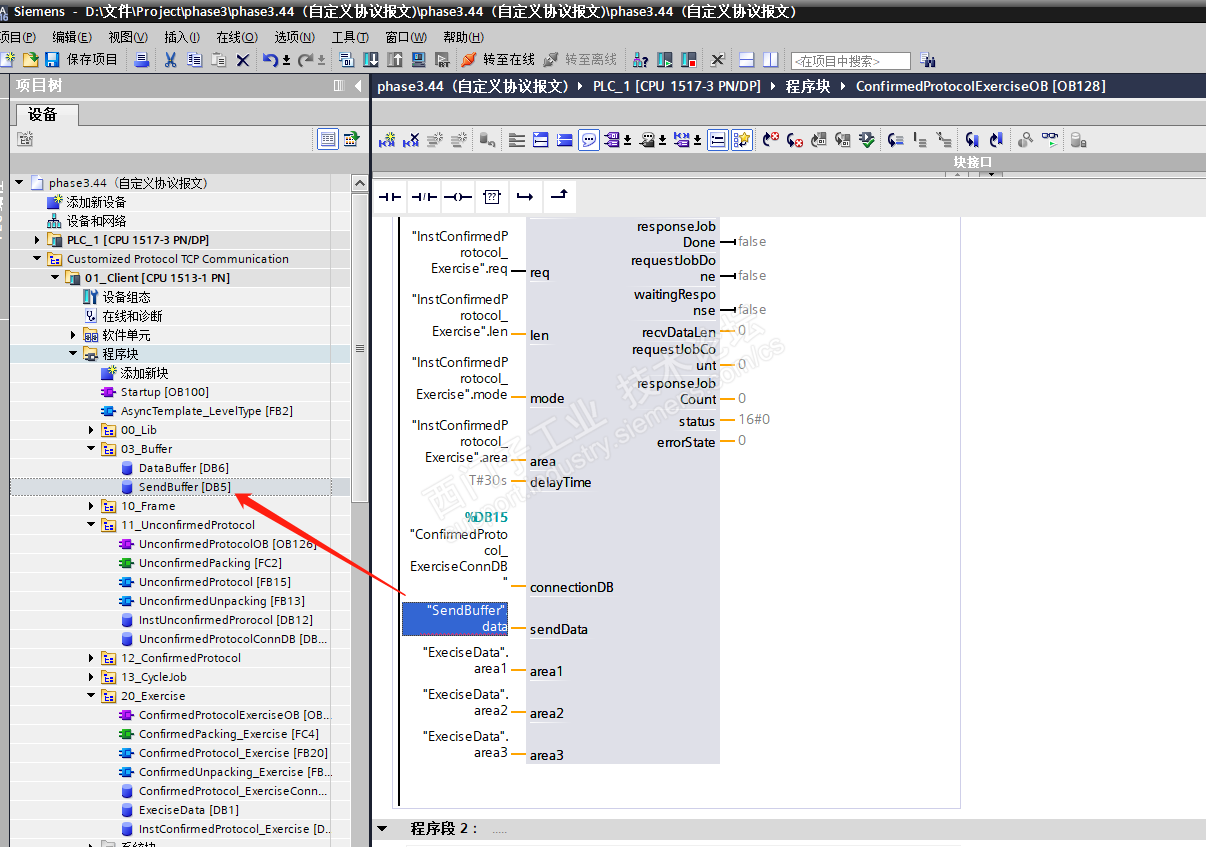Click the undo arrow in toolbar
This screenshot has width=1206, height=847.
pyautogui.click(x=270, y=60)
